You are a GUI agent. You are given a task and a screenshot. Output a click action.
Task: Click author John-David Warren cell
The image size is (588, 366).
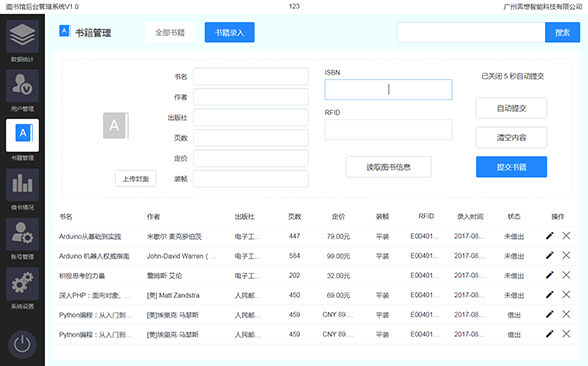(182, 256)
